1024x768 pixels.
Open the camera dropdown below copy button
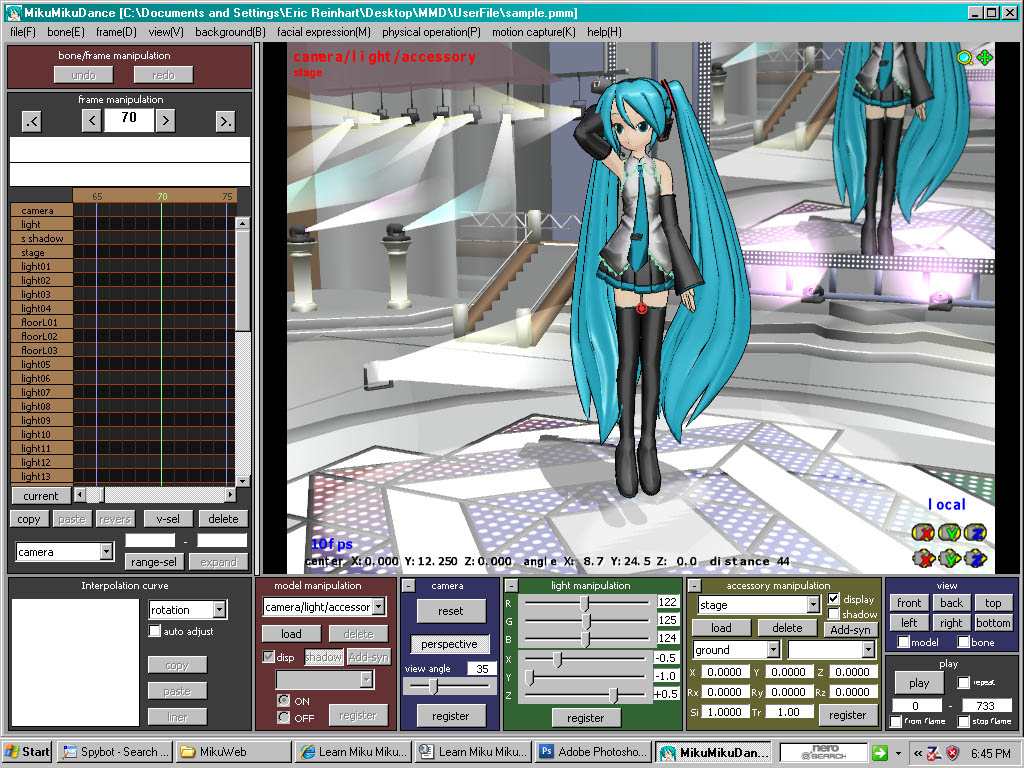[106, 552]
